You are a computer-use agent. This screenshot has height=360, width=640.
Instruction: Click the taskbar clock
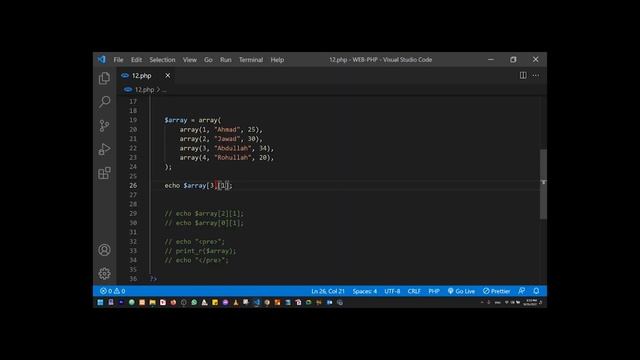(531, 302)
